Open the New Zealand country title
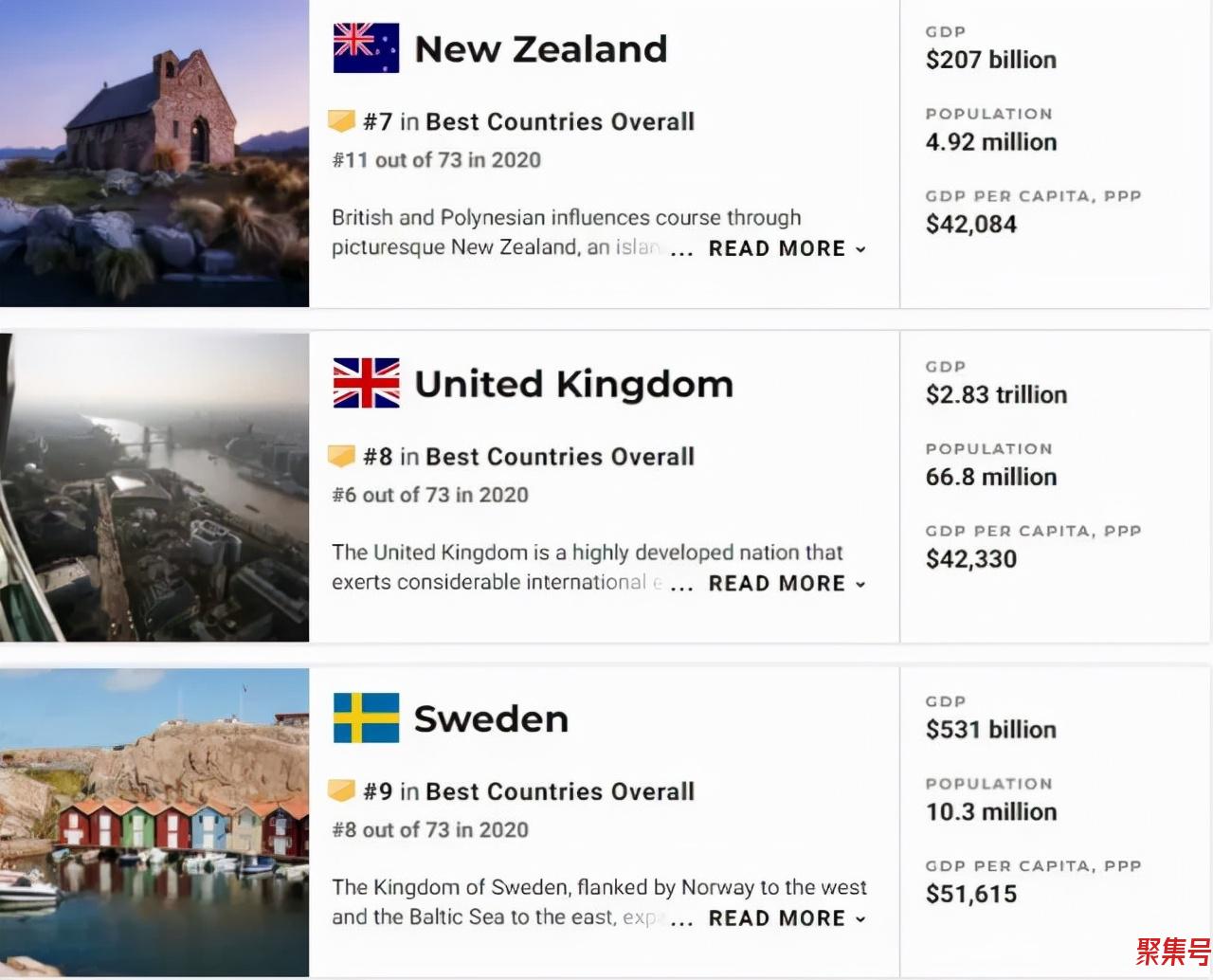 pos(541,49)
